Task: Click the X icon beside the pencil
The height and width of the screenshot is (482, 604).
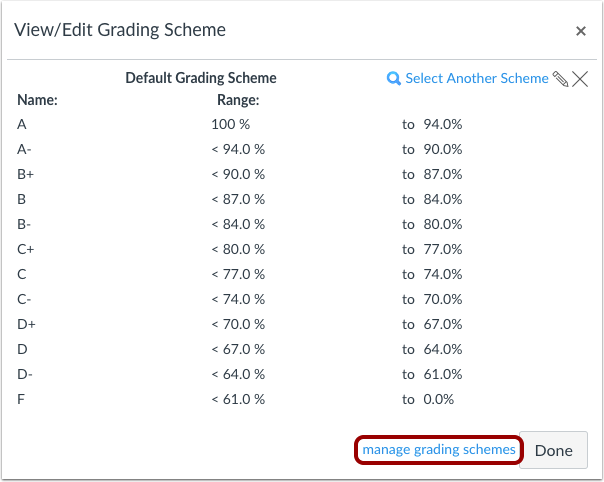Action: pos(580,79)
